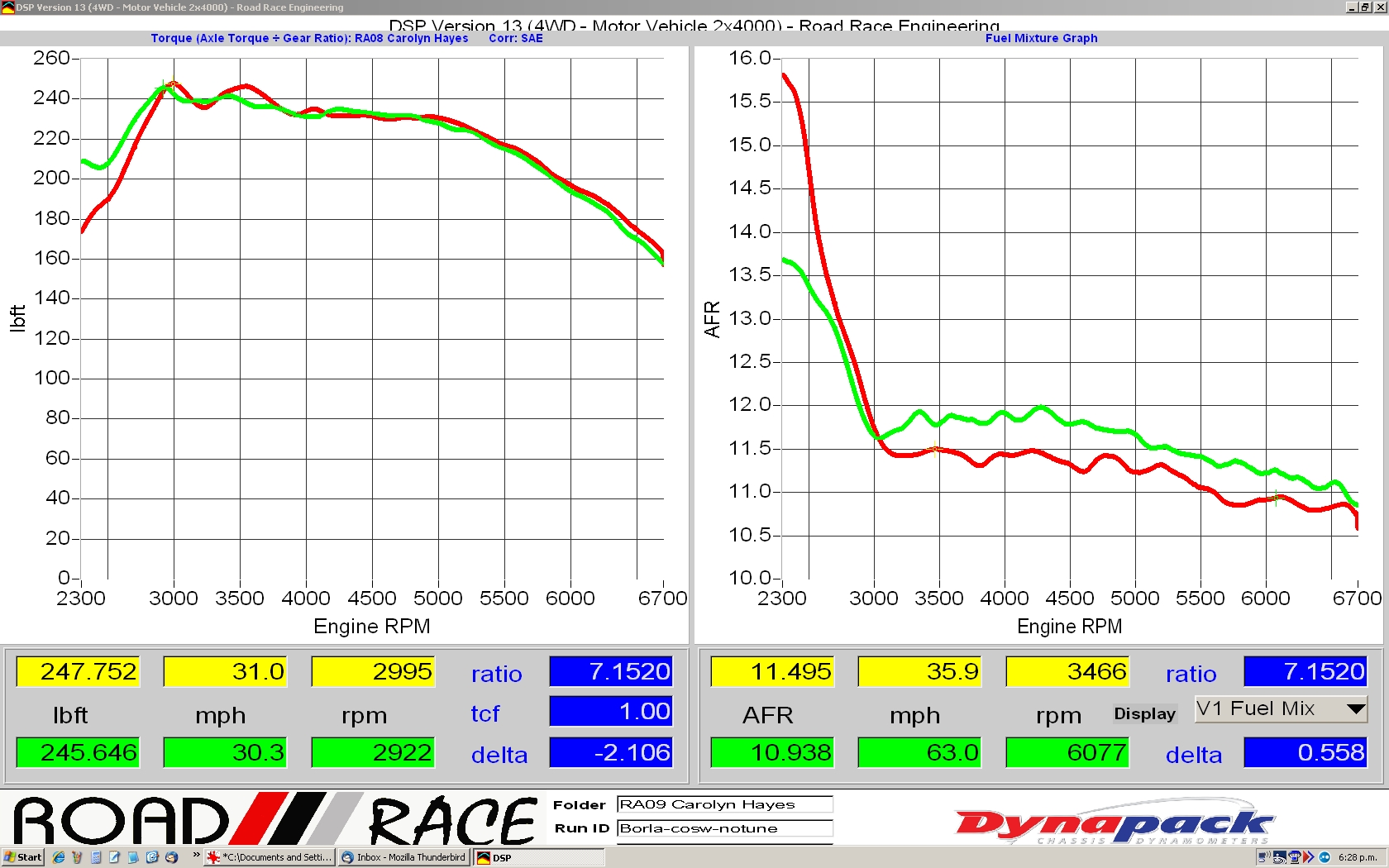Screen dimensions: 1389x868
Task: Click the DSP application title bar icon
Action: (7, 7)
